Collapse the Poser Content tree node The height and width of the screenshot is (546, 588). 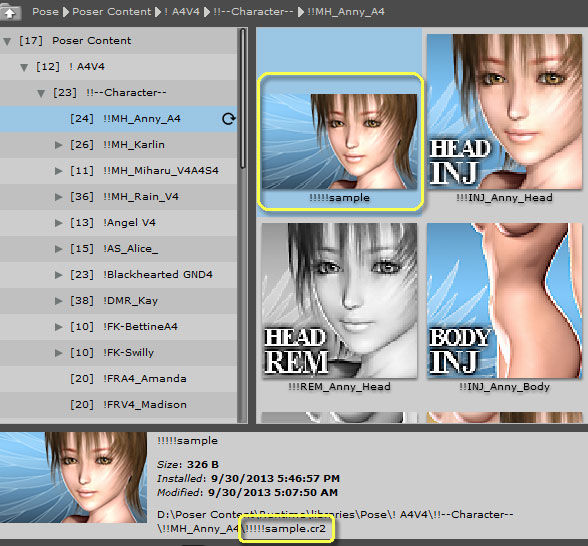pyautogui.click(x=7, y=41)
